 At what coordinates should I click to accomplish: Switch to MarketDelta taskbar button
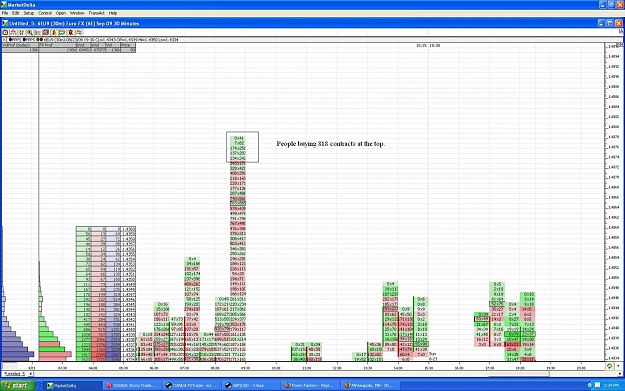[73, 385]
